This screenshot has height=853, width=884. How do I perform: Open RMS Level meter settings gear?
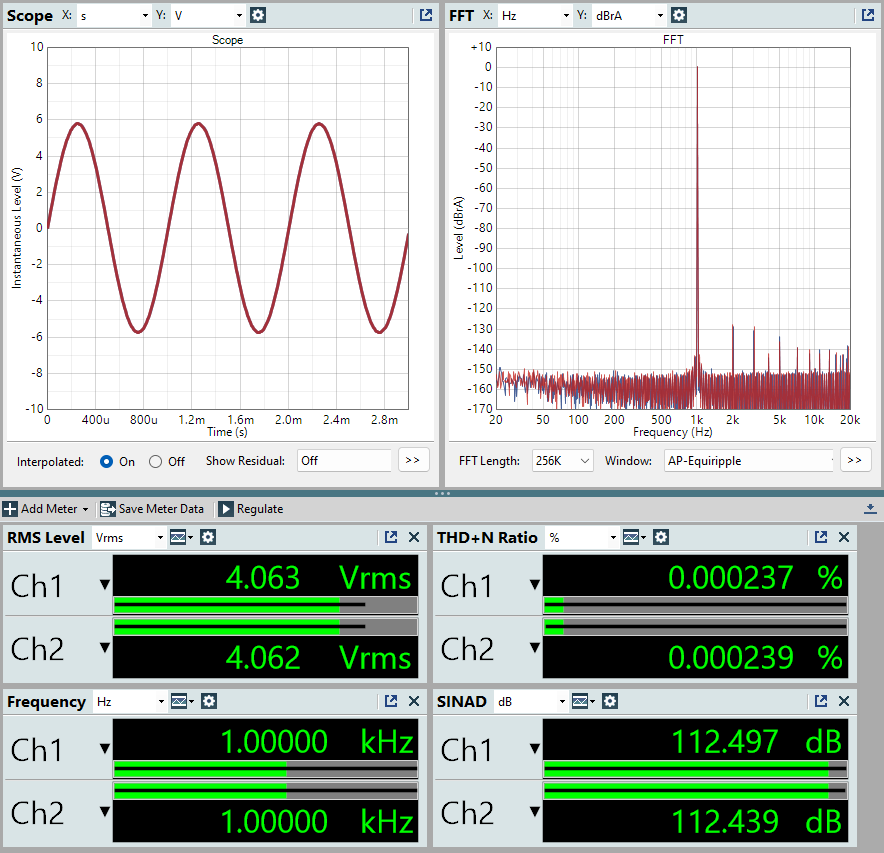point(208,537)
